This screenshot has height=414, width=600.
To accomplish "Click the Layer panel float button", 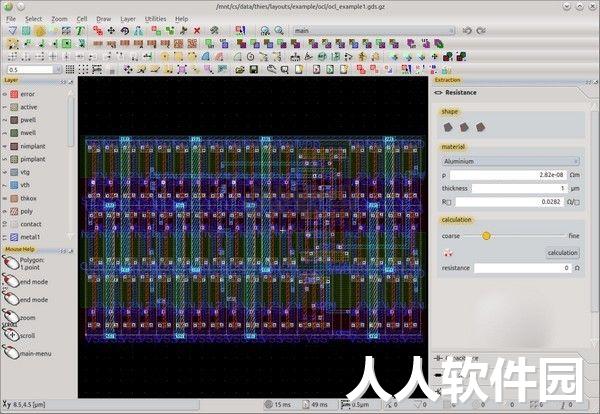I will click(x=63, y=82).
